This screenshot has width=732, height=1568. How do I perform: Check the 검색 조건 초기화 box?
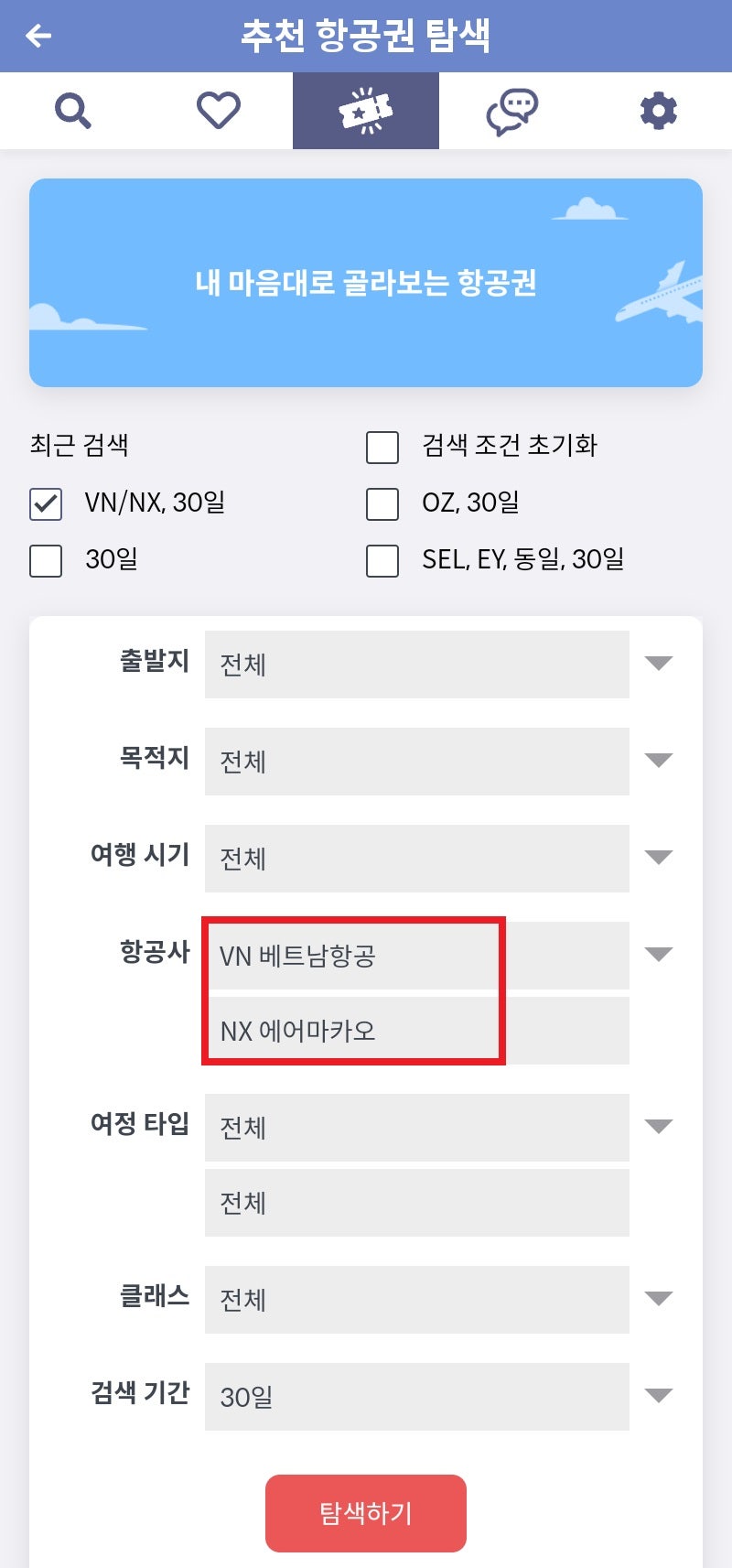click(382, 447)
